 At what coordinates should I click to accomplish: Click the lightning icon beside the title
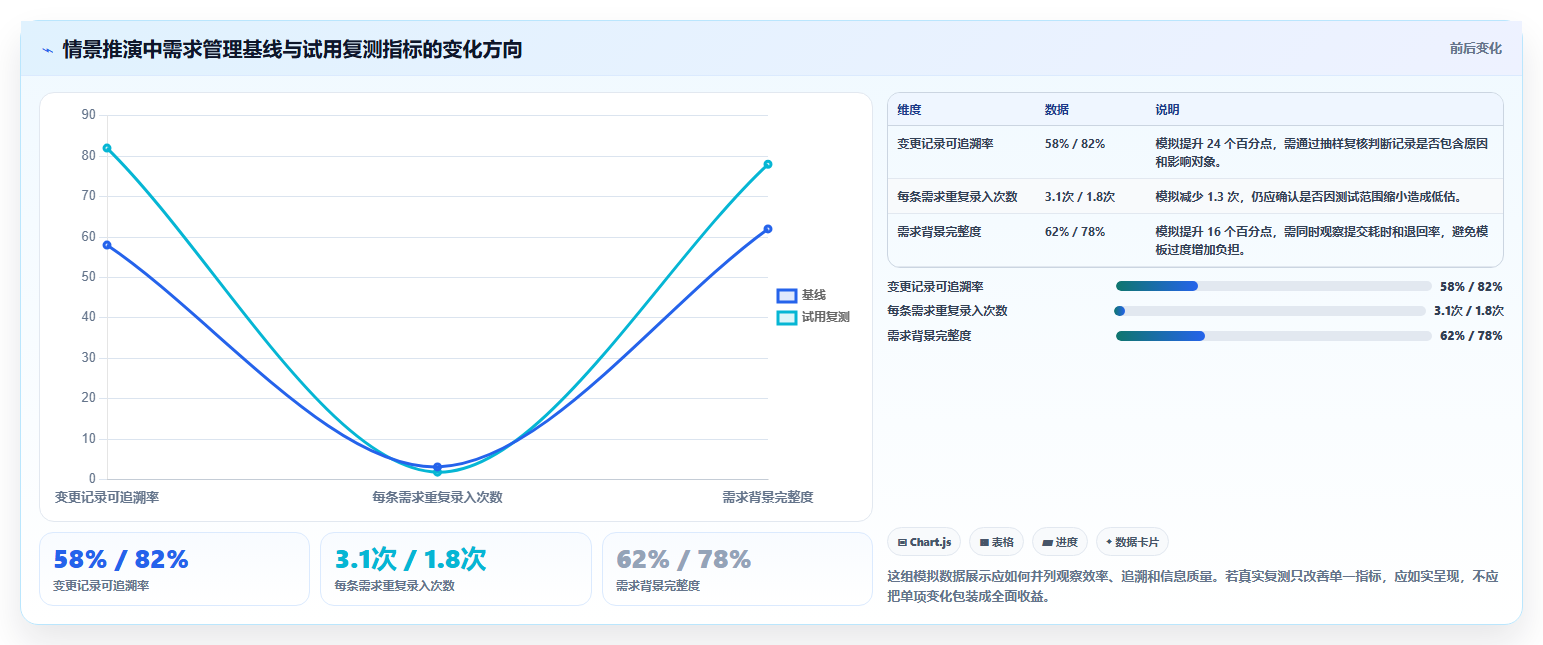point(47,50)
